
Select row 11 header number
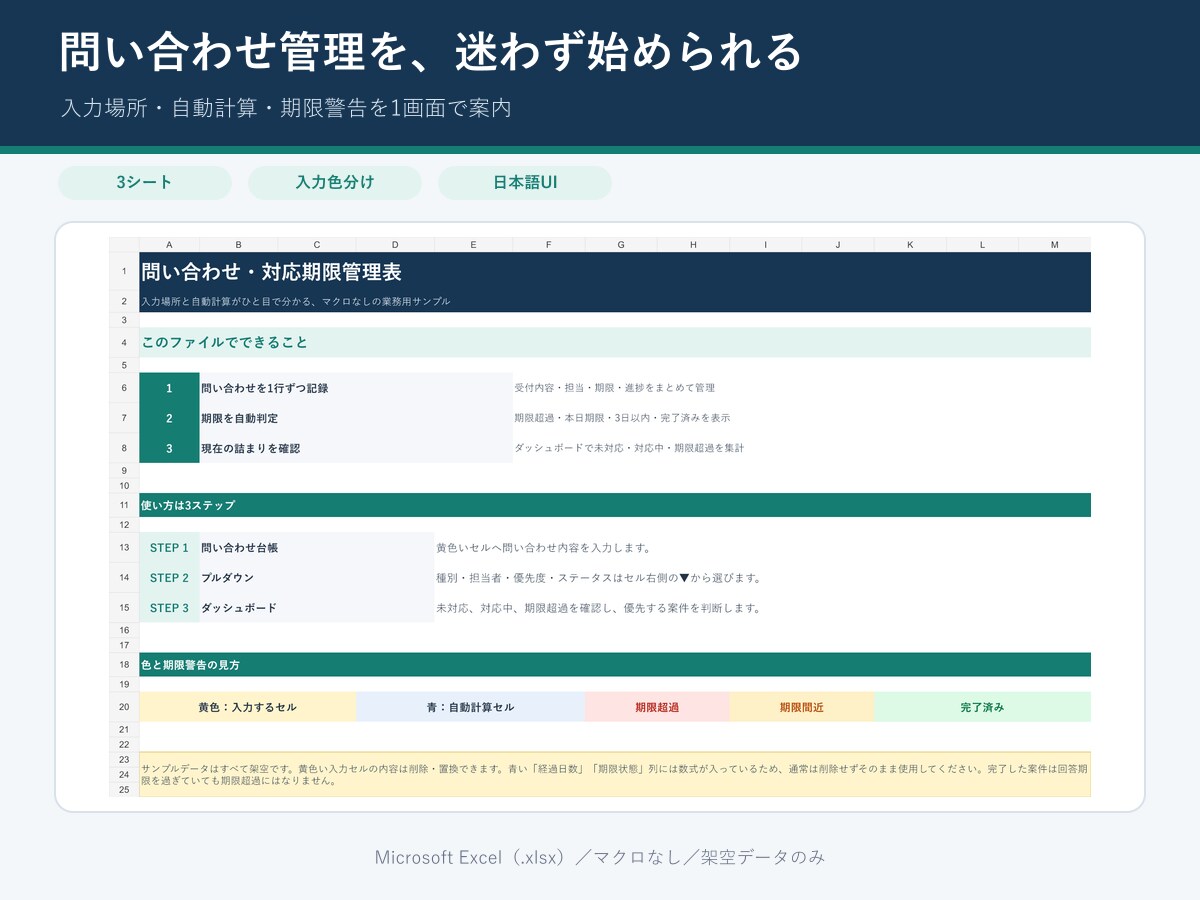(124, 505)
